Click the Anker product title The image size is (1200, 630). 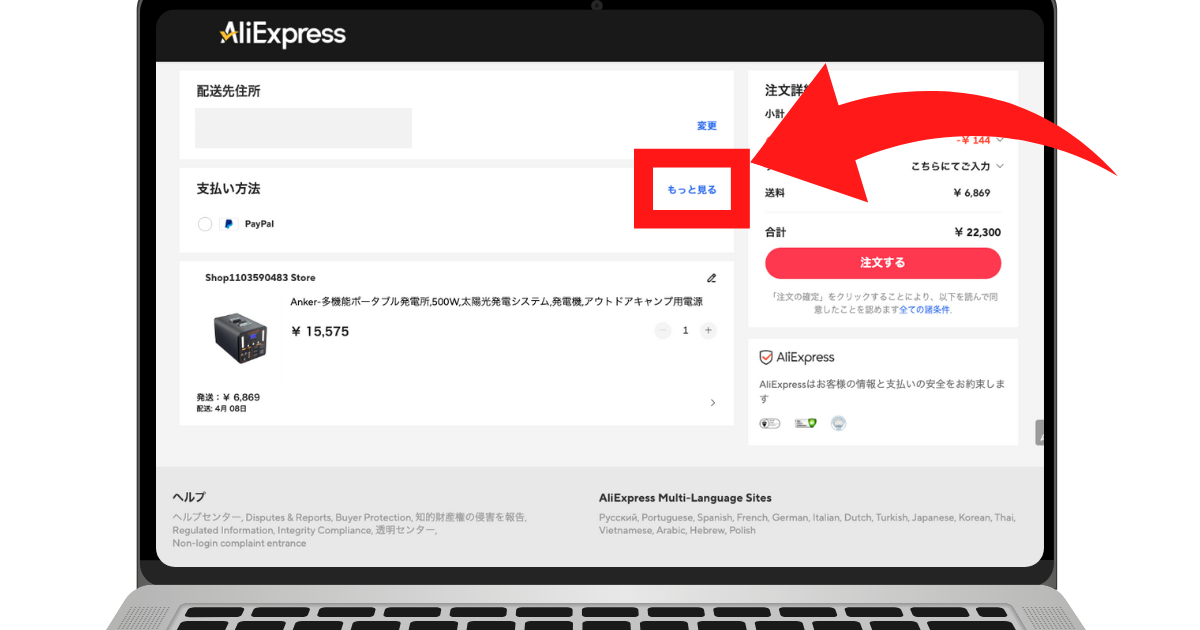point(496,301)
